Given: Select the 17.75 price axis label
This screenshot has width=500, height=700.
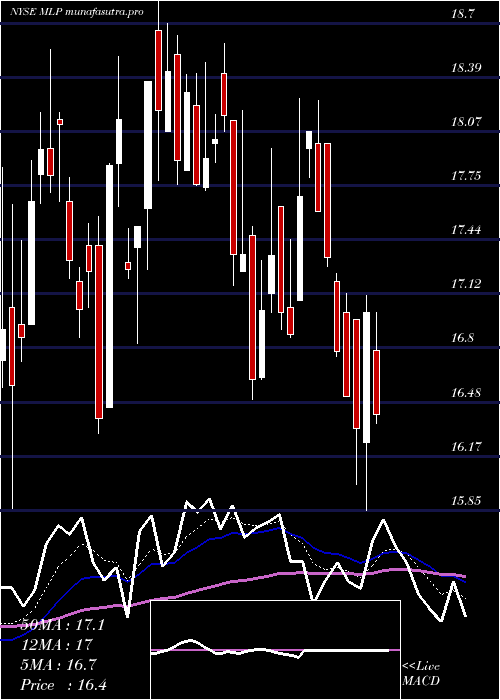Looking at the screenshot, I should pos(467,175).
